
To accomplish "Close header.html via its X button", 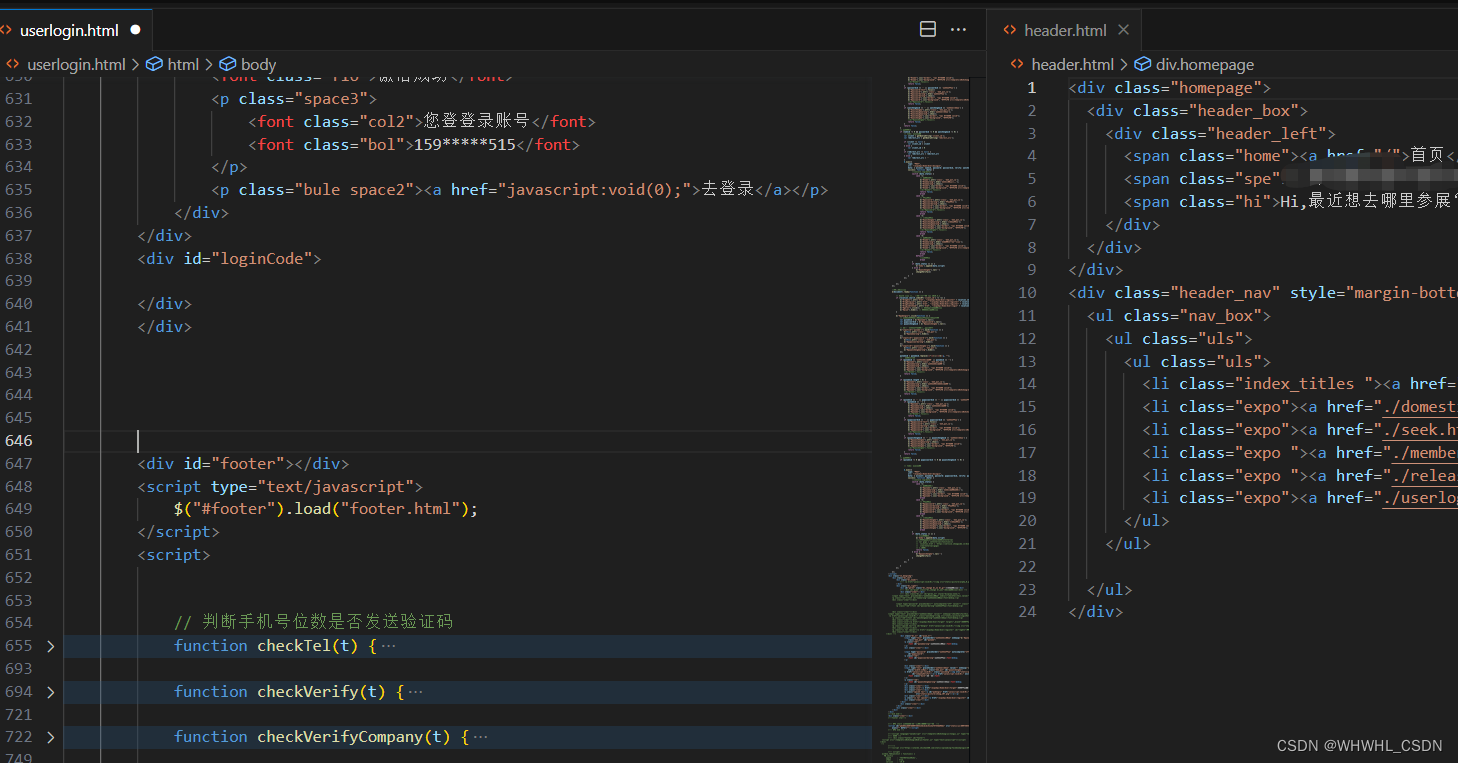I will (1123, 29).
